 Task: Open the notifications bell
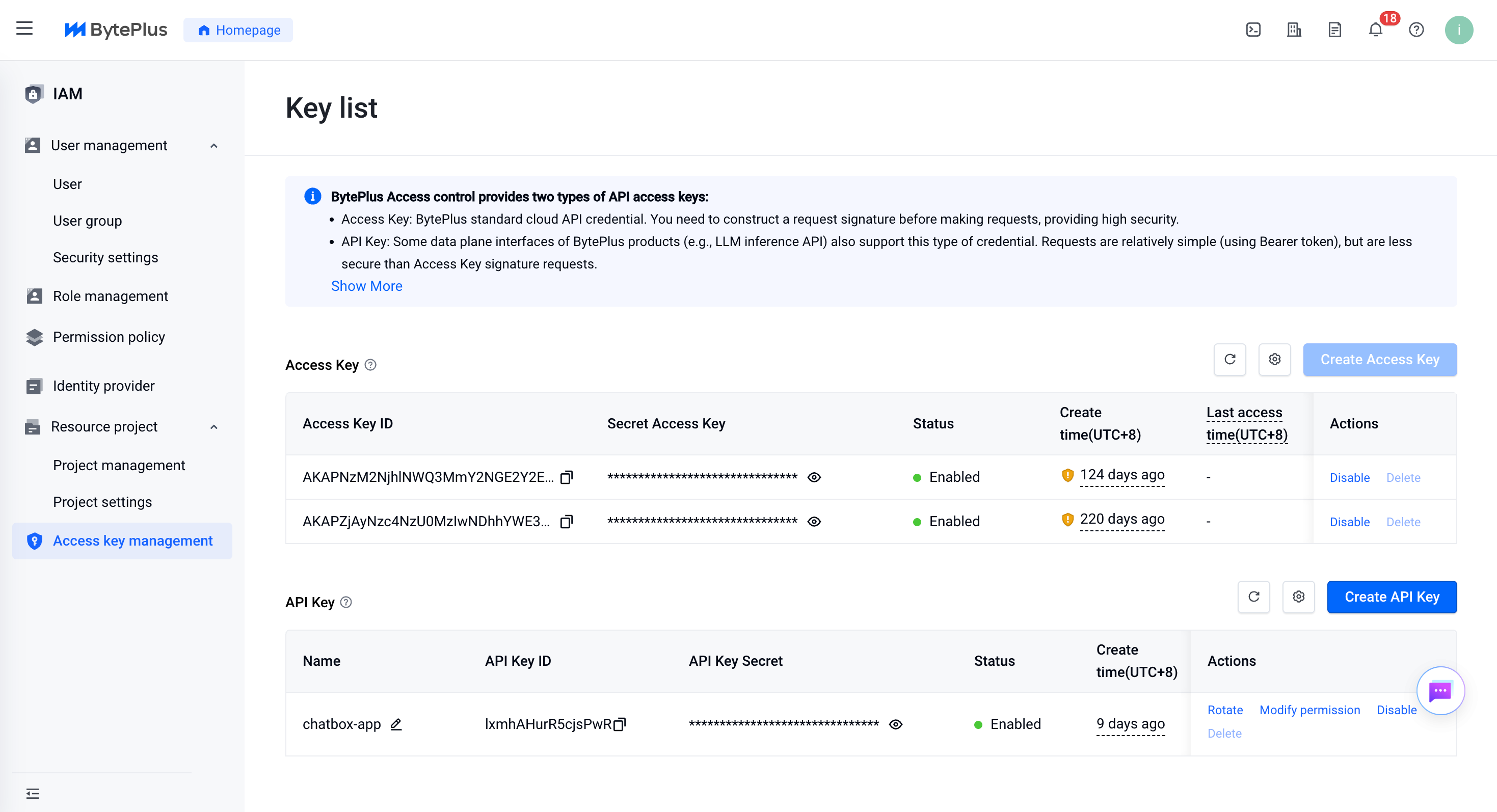point(1375,30)
